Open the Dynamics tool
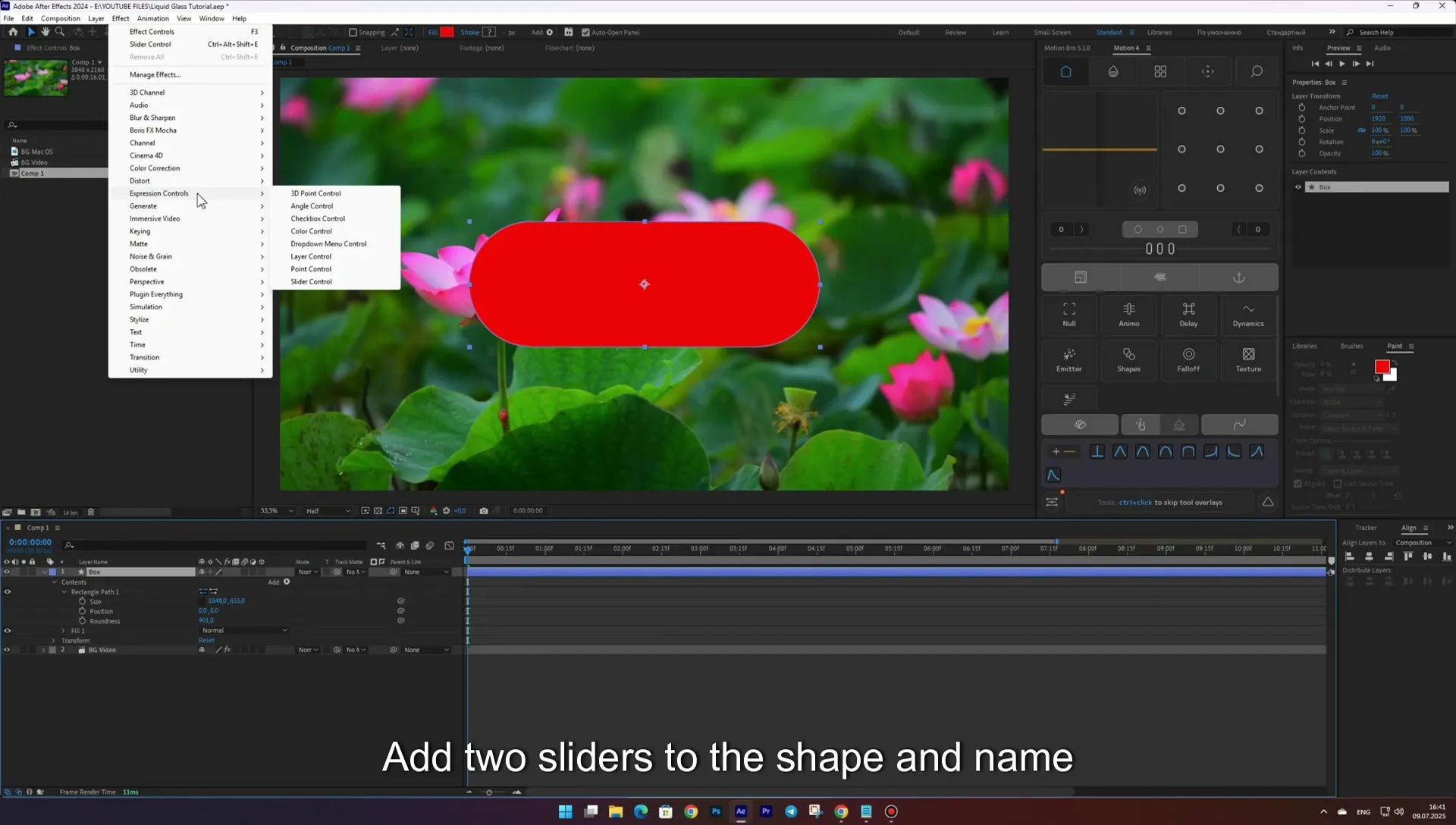1456x825 pixels. (x=1248, y=314)
